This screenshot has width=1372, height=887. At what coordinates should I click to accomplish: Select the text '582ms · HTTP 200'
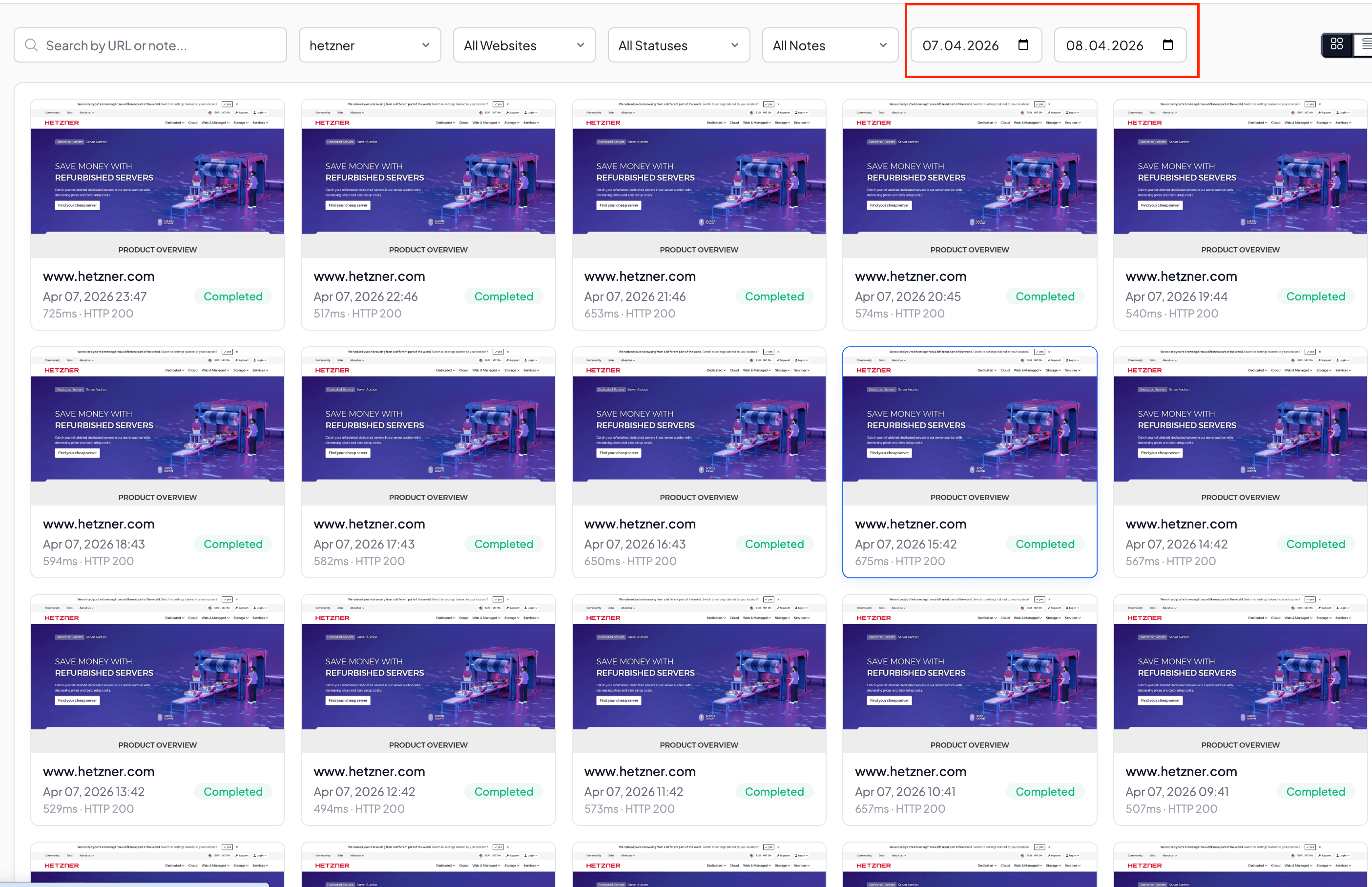[x=359, y=561]
